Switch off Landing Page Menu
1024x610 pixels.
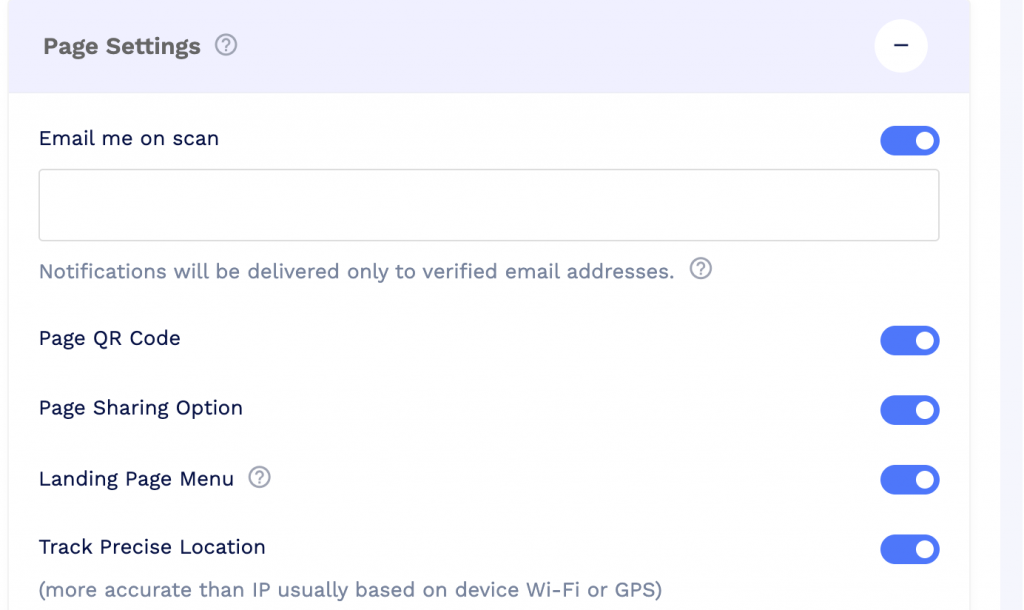pyautogui.click(x=910, y=479)
